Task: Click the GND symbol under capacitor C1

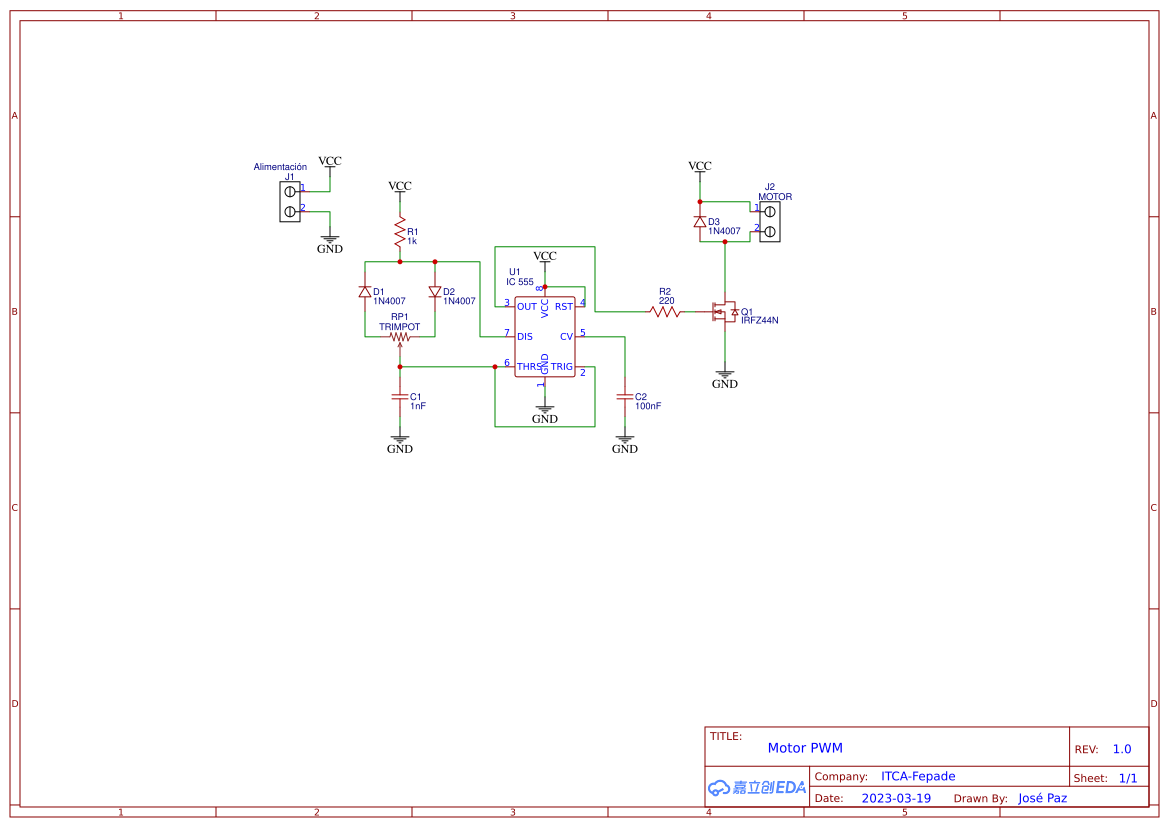Action: coord(399,437)
